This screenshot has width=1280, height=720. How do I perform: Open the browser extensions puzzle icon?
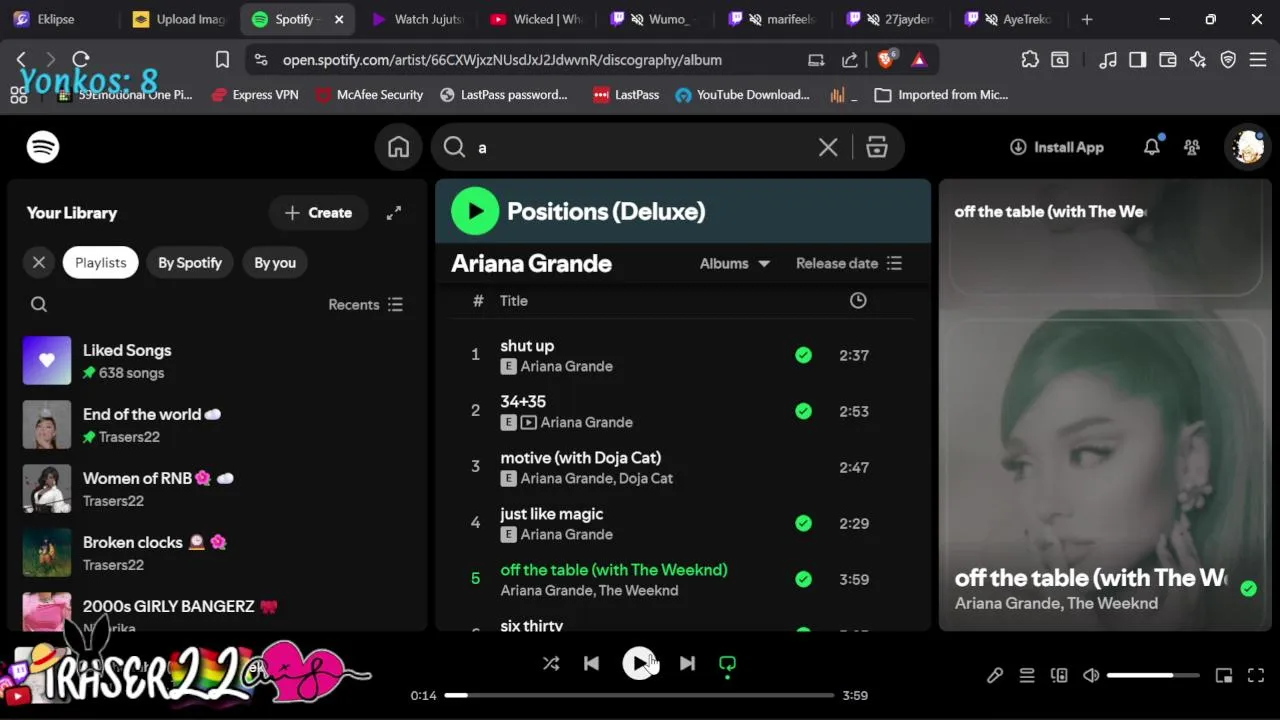tap(1030, 60)
